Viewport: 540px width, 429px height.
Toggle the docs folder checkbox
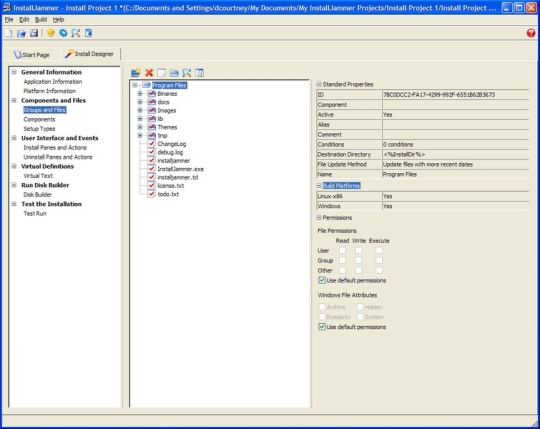tap(152, 102)
